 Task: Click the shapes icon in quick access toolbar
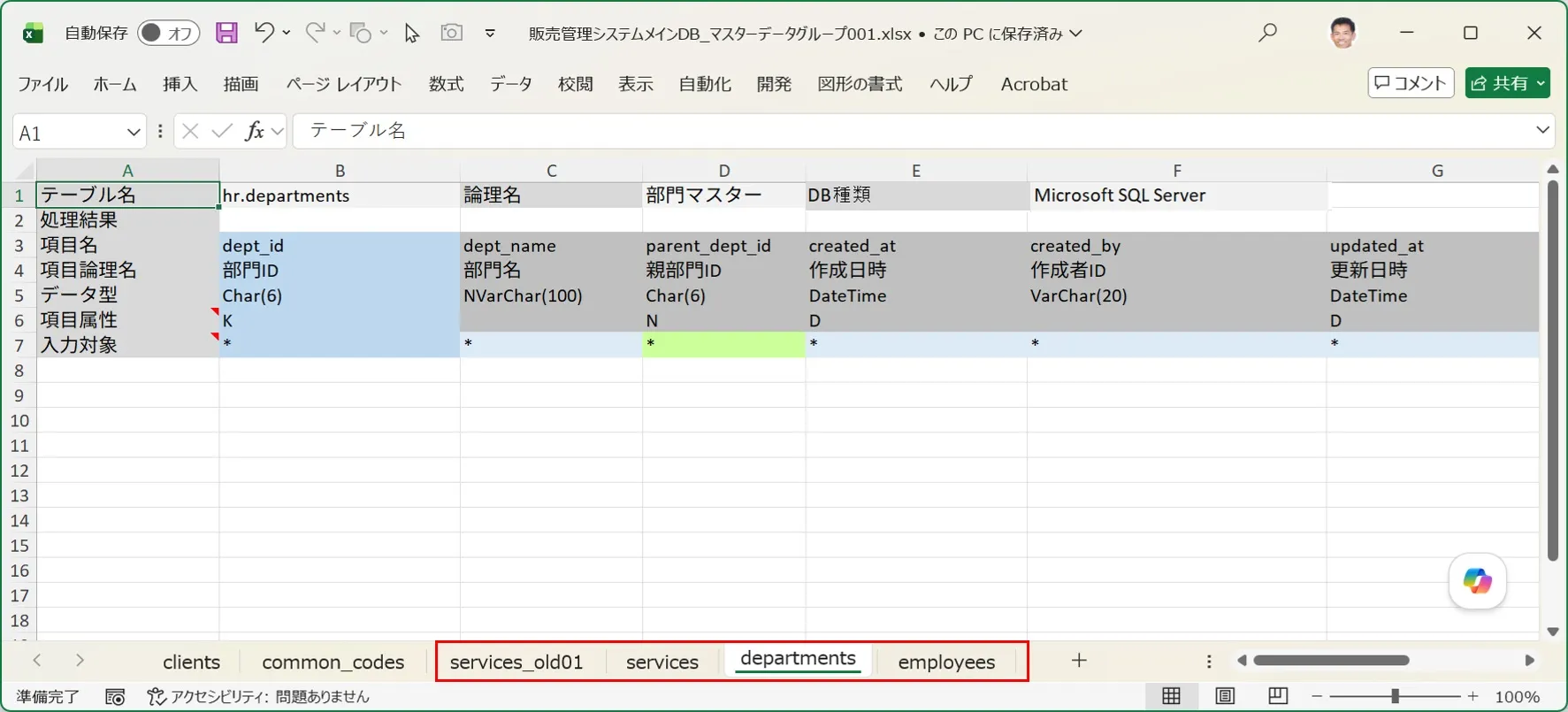[360, 33]
